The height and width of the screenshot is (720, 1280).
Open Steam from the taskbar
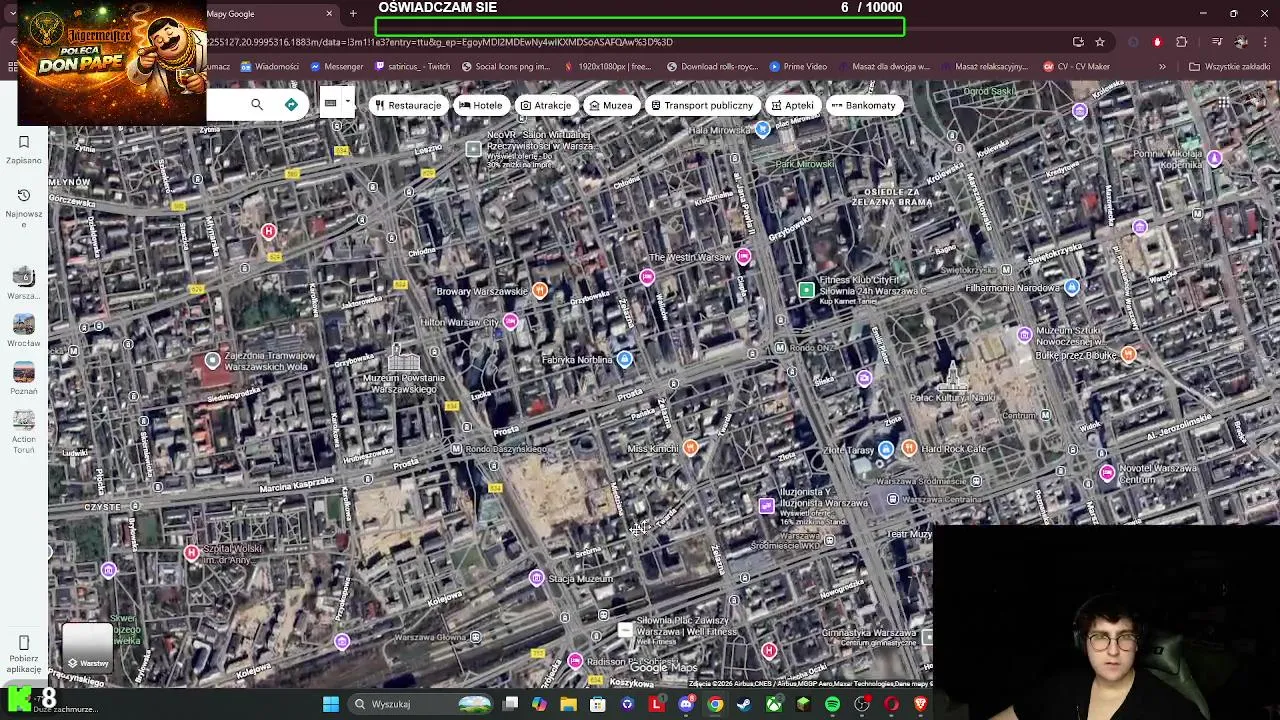click(744, 704)
